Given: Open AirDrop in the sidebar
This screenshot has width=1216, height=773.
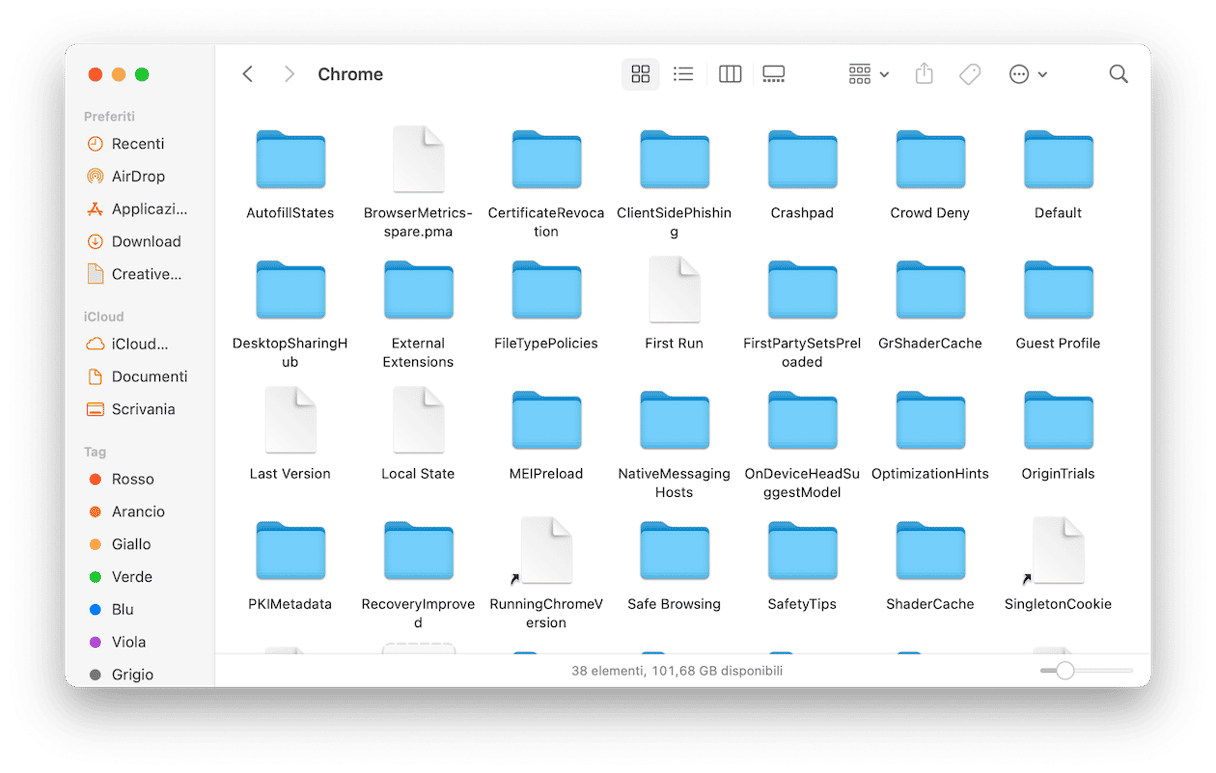Looking at the screenshot, I should 138,176.
